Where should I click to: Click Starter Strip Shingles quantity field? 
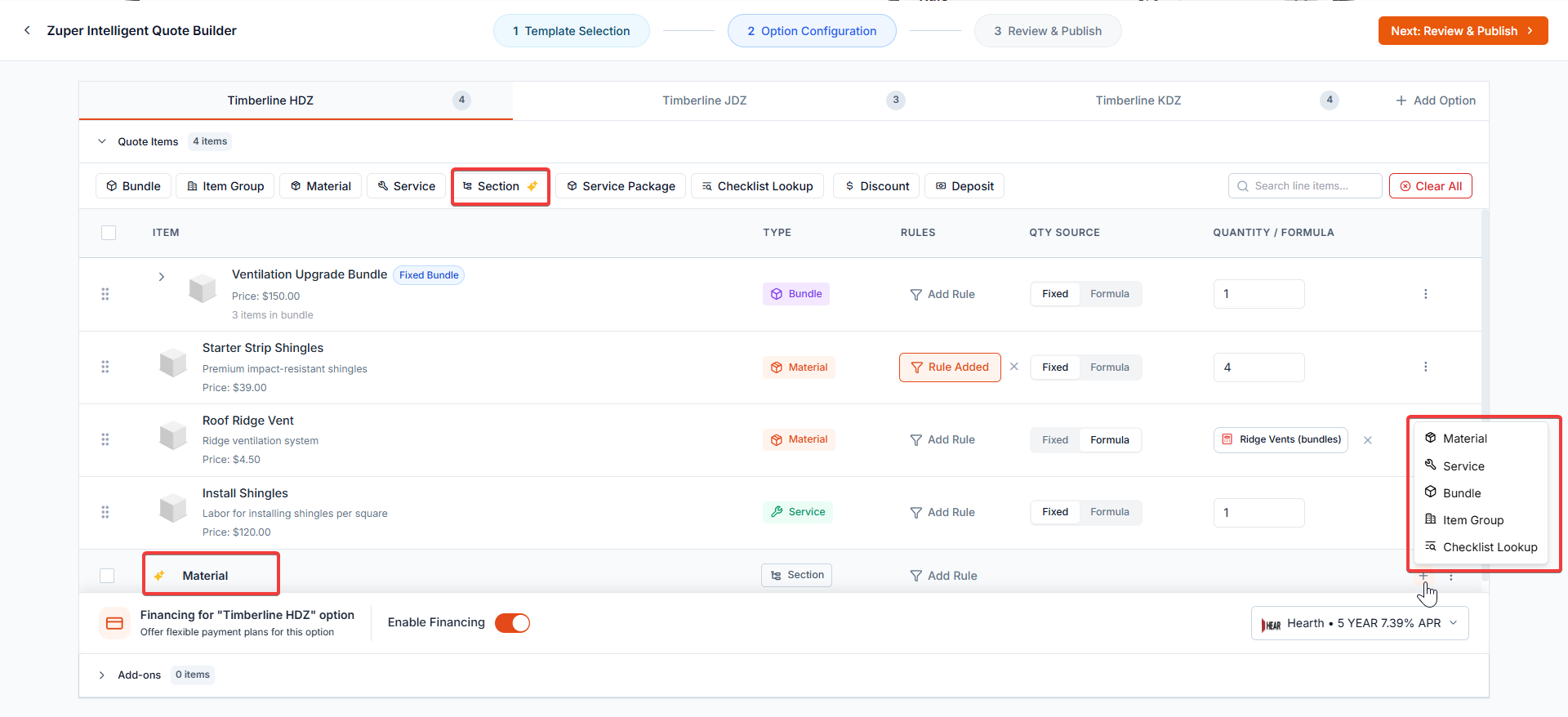1259,367
